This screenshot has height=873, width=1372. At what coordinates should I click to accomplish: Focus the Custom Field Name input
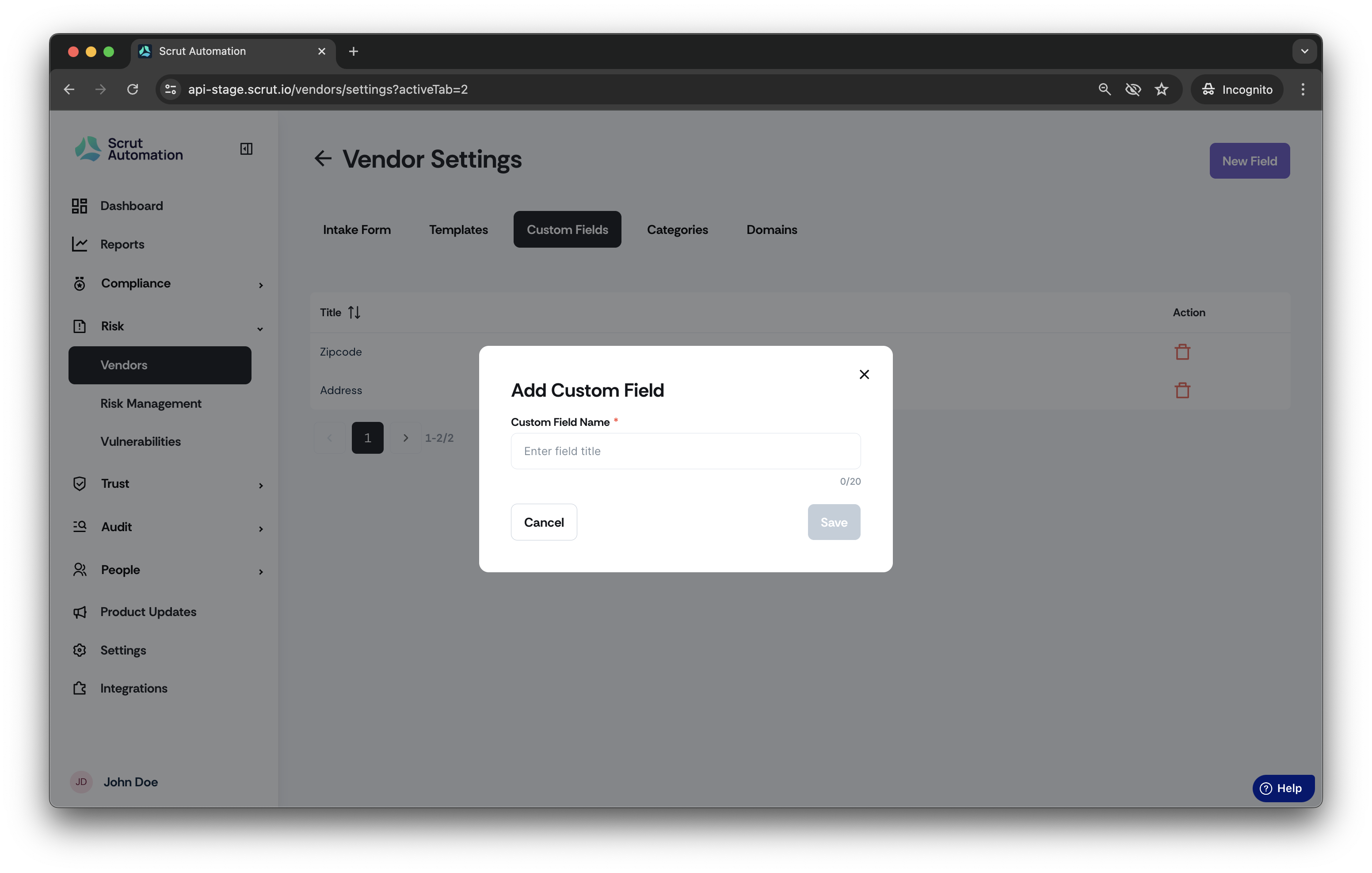click(686, 451)
